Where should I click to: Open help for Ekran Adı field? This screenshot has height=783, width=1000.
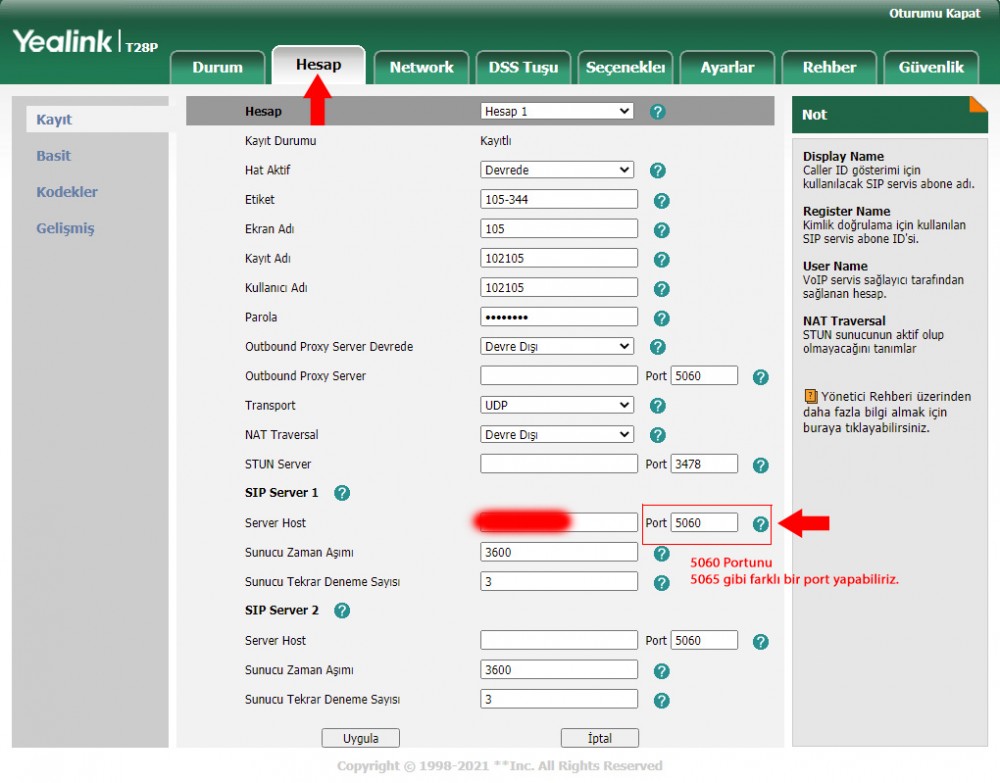coord(661,230)
